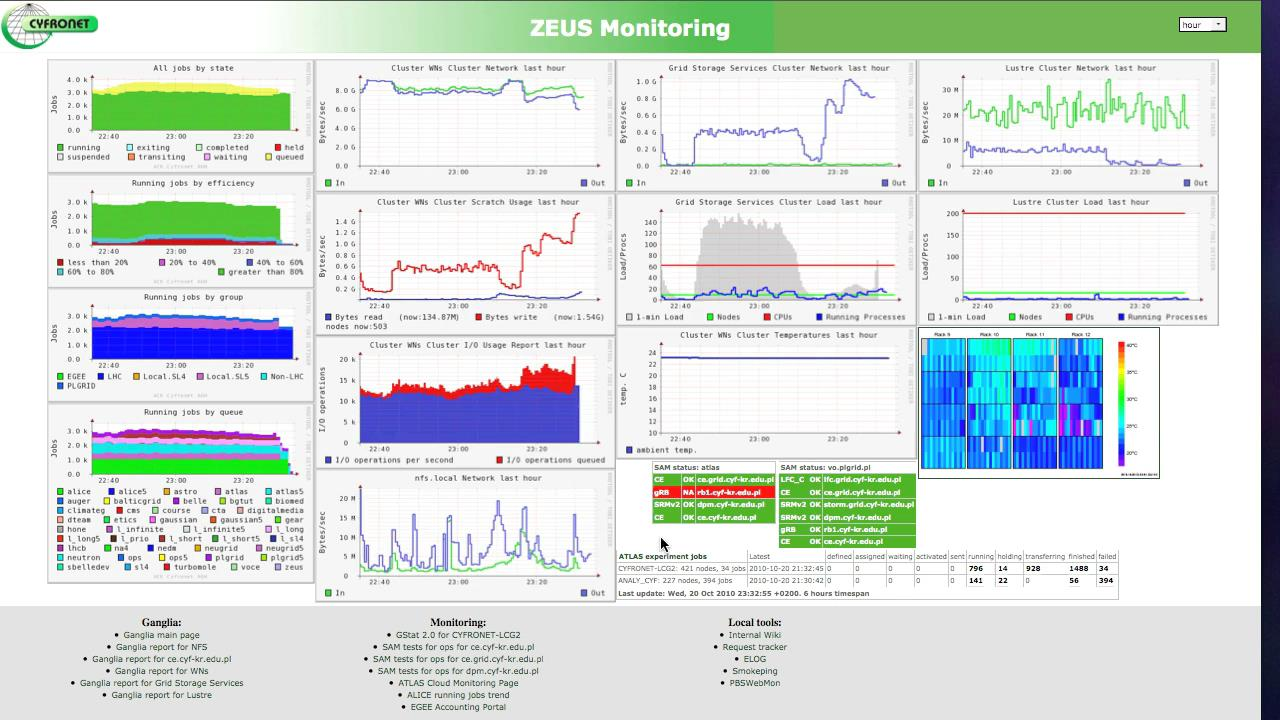Open Cluster WNs Scratch Usage graph

point(465,264)
